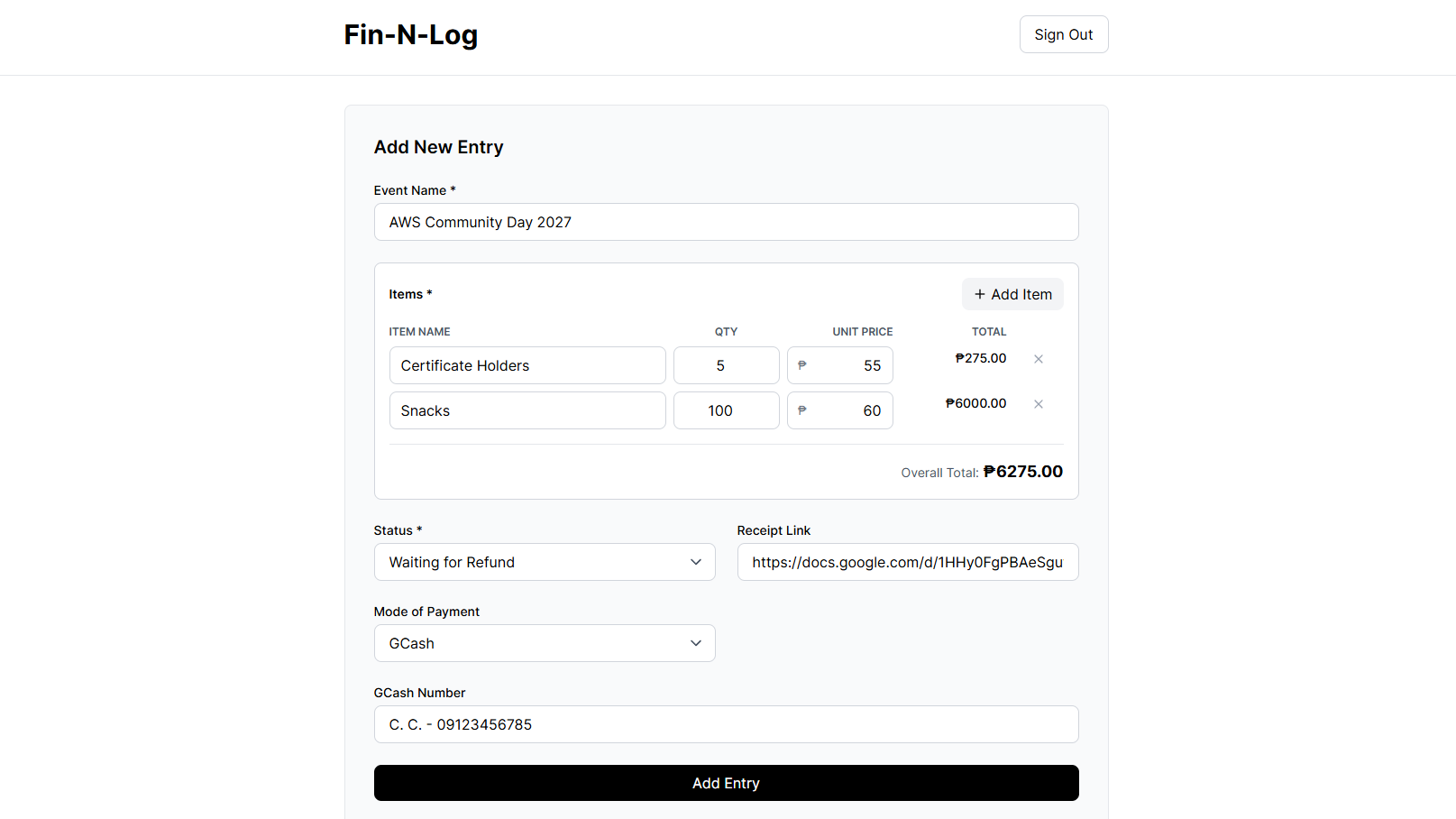Click the chevron on Mode of Payment dropdown

coord(696,642)
